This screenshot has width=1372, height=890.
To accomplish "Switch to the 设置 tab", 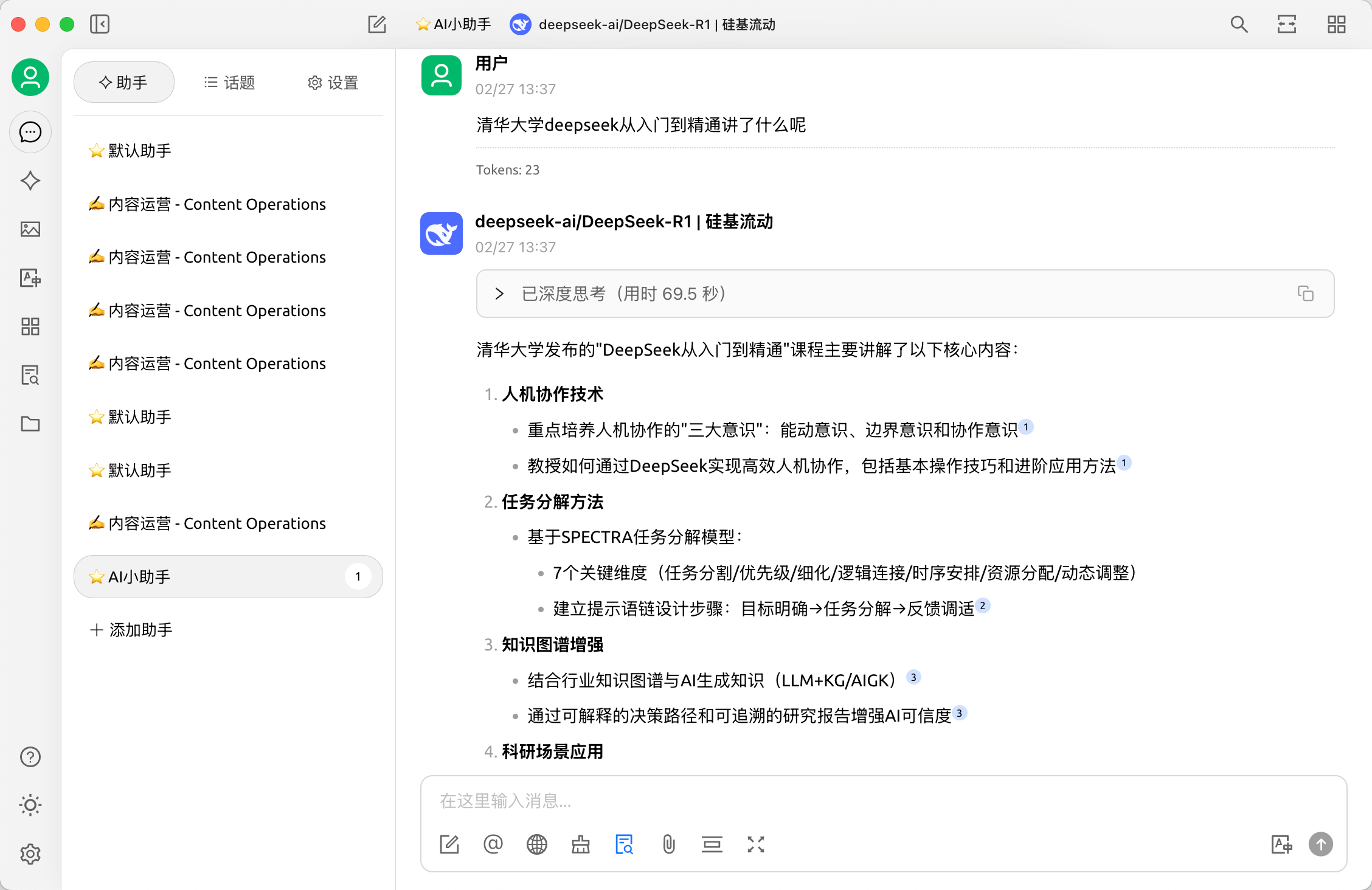I will pos(333,82).
